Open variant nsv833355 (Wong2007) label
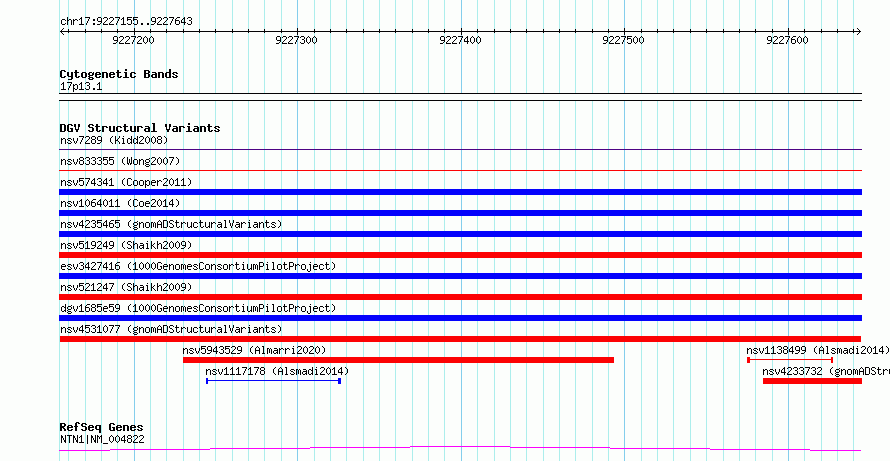Viewport: 890px width, 461px height. (x=120, y=161)
